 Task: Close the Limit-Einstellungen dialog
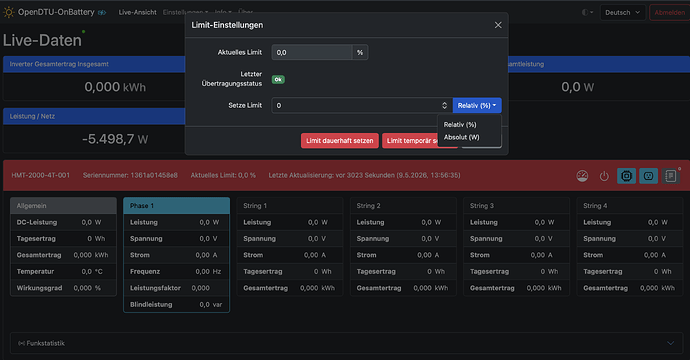tap(498, 25)
